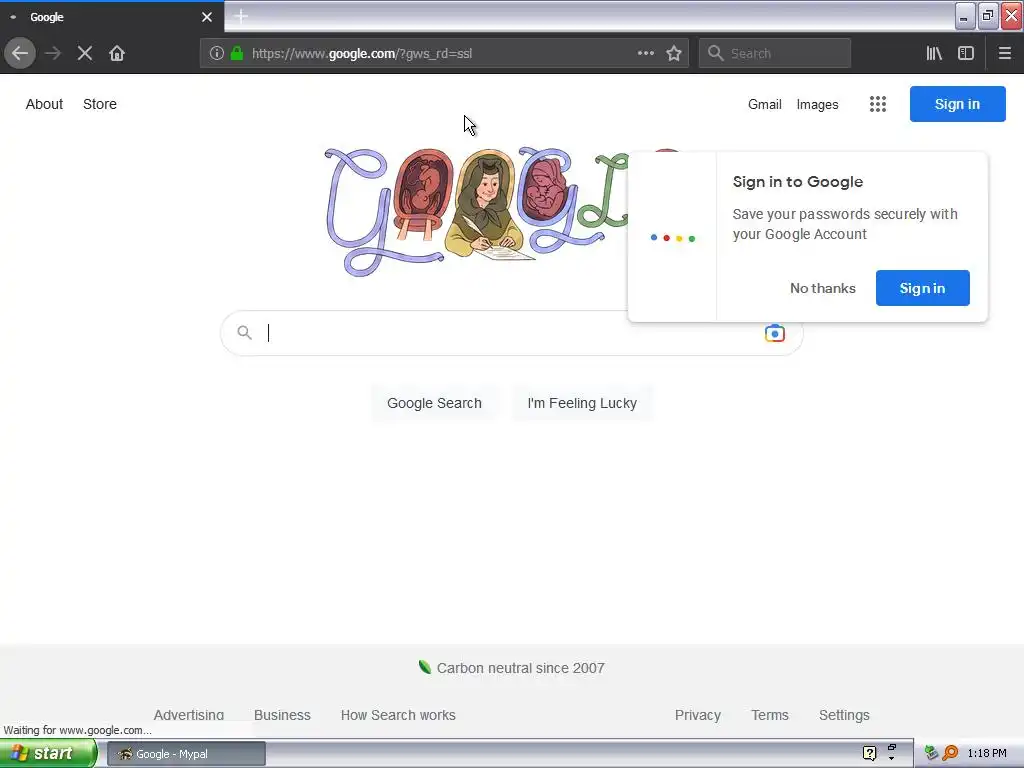Close the Google tab

point(207,17)
